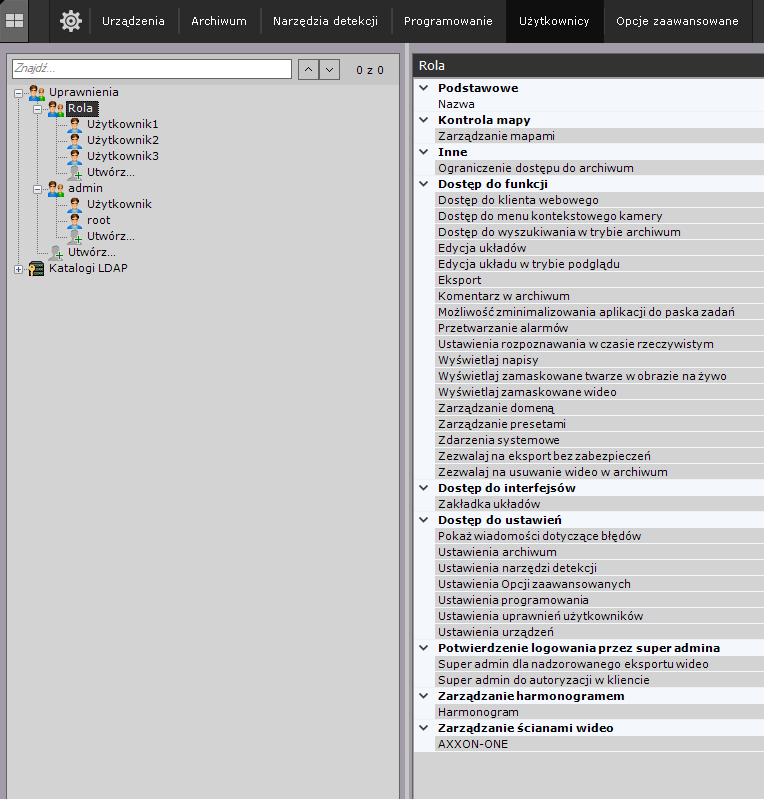Click the search previous result up arrow

coord(308,69)
